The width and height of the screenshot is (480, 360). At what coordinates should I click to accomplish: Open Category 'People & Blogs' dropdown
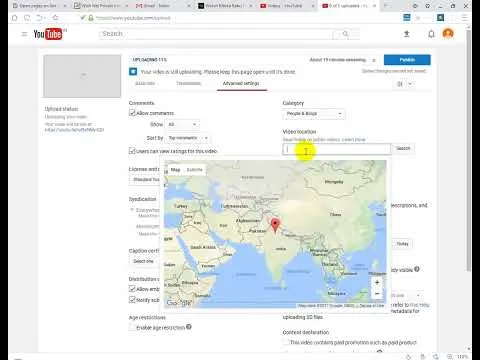pos(314,114)
